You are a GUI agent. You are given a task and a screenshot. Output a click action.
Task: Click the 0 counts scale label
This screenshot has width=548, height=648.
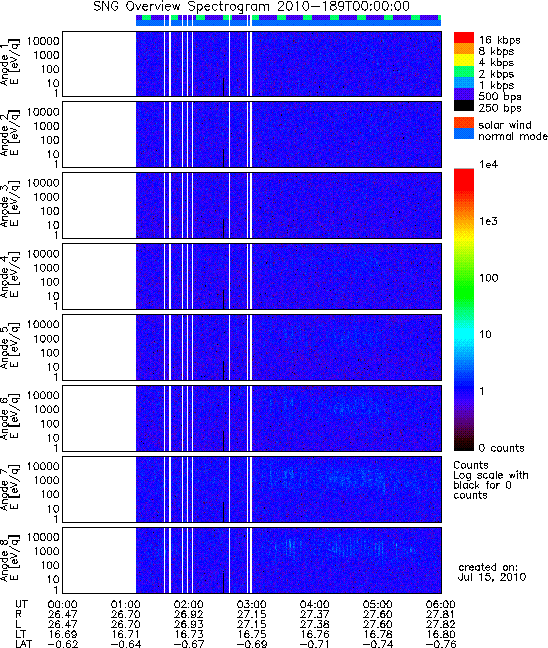pos(501,448)
